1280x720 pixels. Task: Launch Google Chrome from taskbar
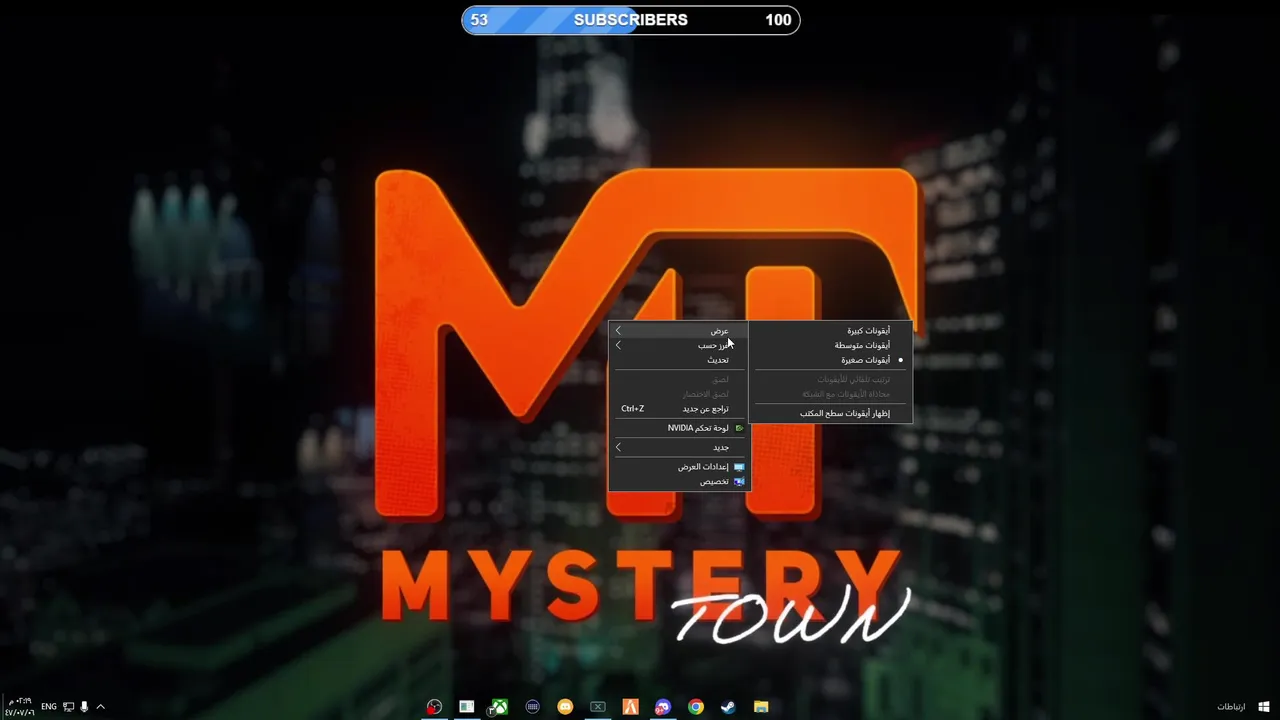[x=695, y=707]
